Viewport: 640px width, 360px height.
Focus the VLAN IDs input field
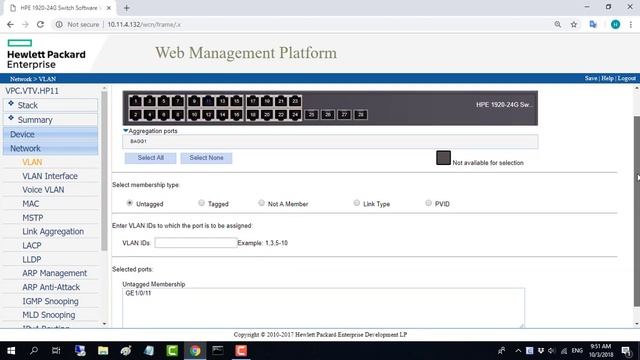pos(196,243)
